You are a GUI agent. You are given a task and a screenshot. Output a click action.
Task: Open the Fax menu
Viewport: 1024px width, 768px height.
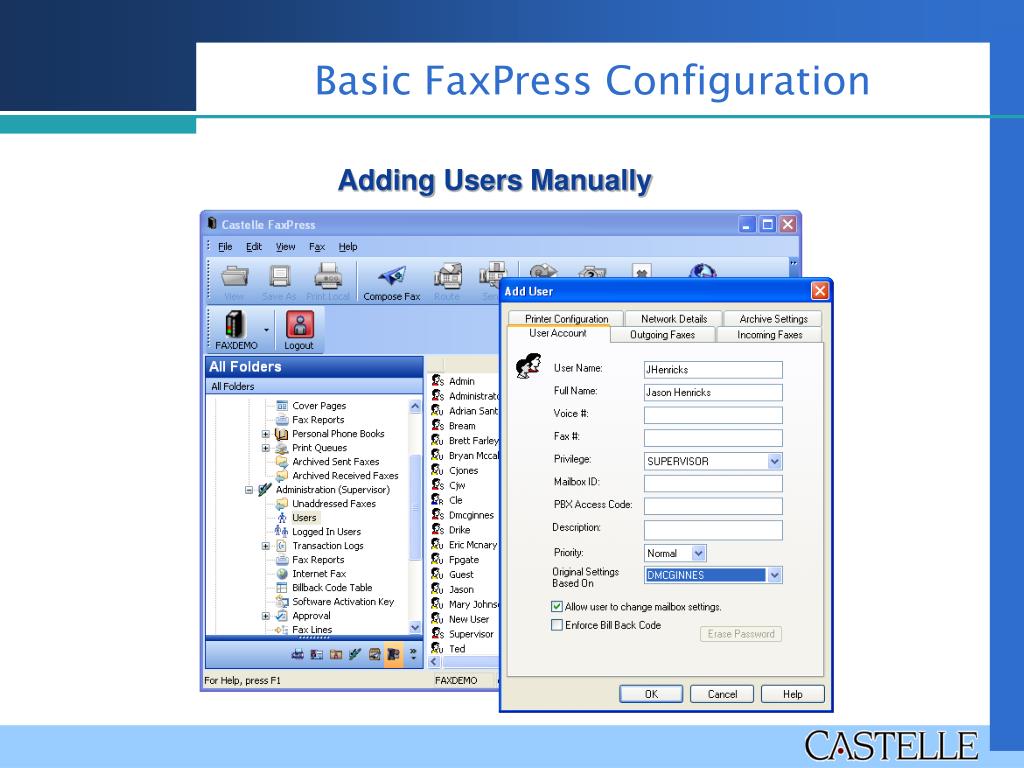pos(317,247)
